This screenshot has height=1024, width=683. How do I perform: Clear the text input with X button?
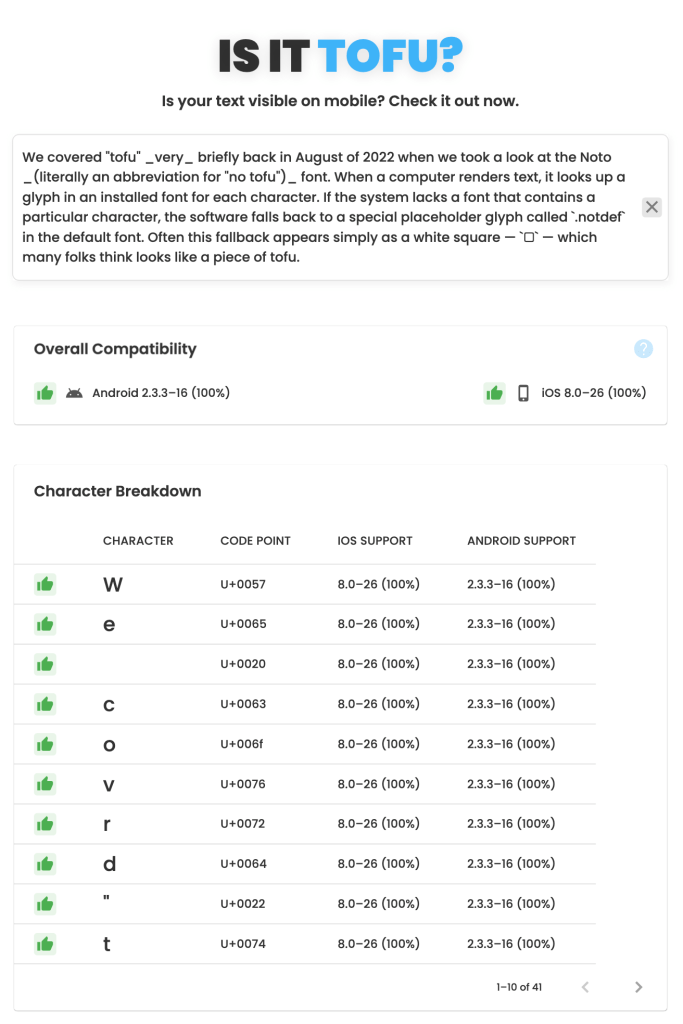click(x=651, y=207)
